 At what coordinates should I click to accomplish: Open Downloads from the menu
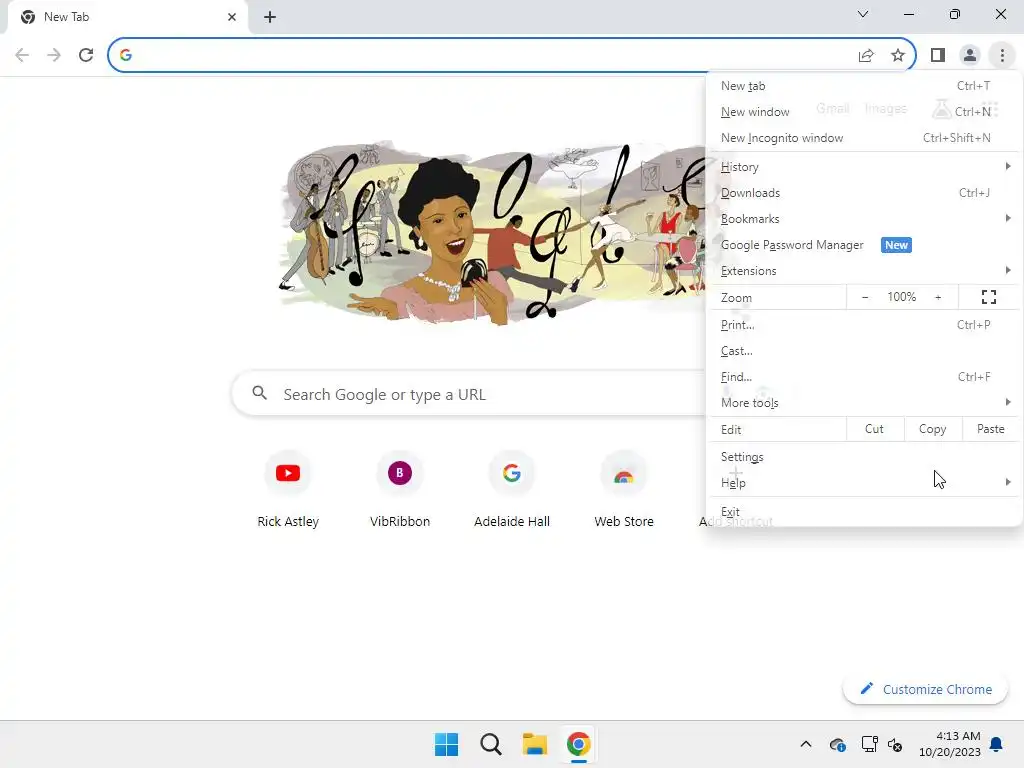point(863,193)
